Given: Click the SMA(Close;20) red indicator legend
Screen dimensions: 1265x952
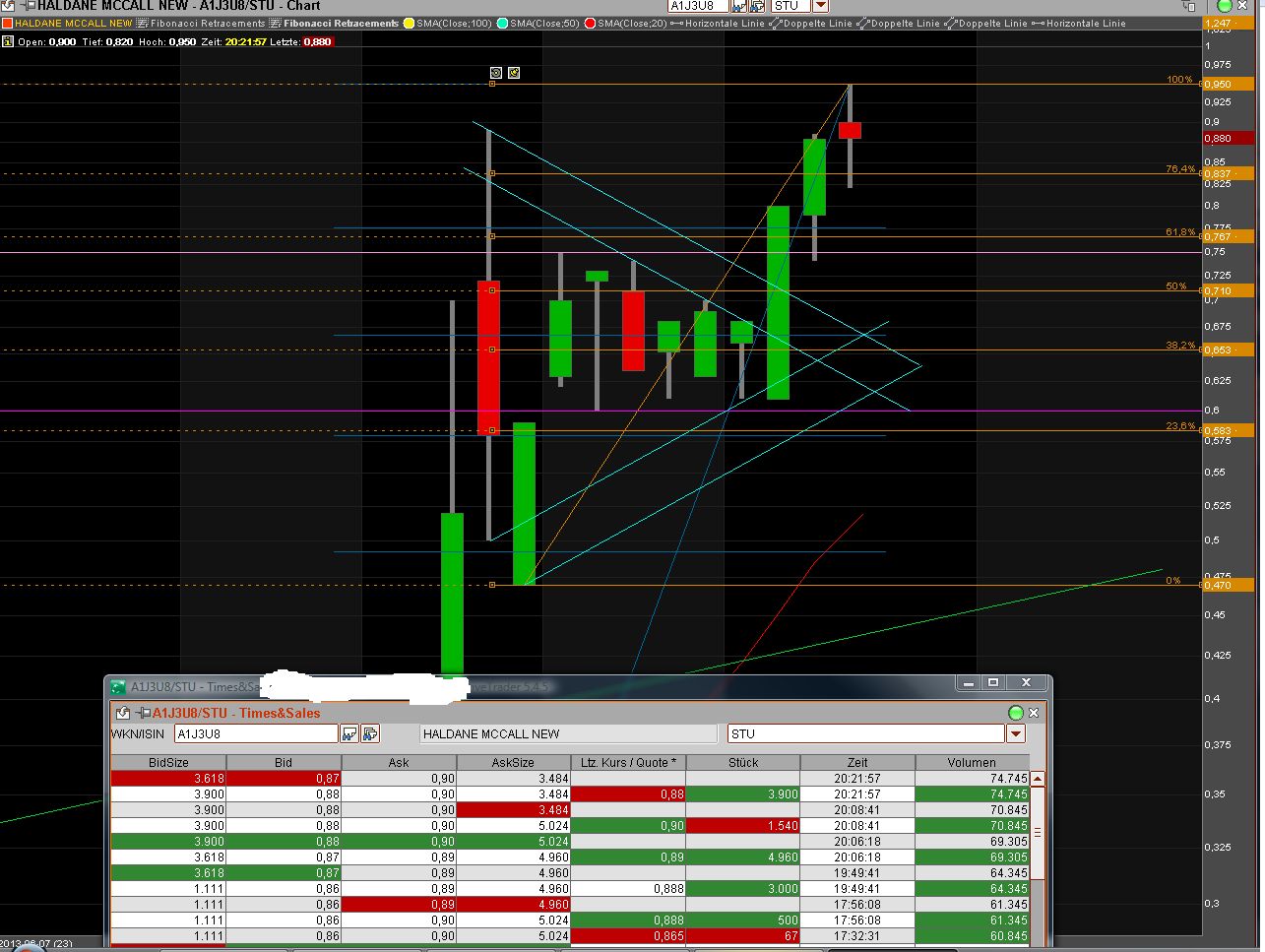Looking at the screenshot, I should [x=626, y=23].
